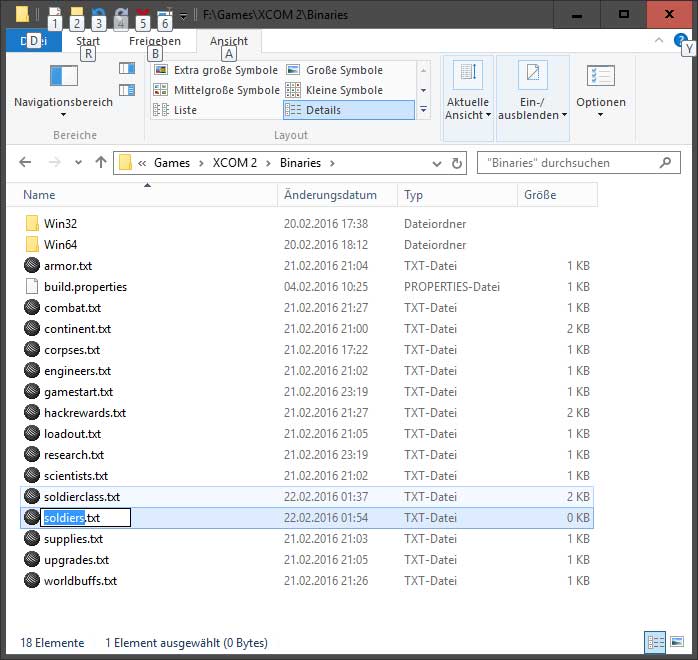Select the engineers.txt file icon
698x660 pixels.
click(x=32, y=370)
